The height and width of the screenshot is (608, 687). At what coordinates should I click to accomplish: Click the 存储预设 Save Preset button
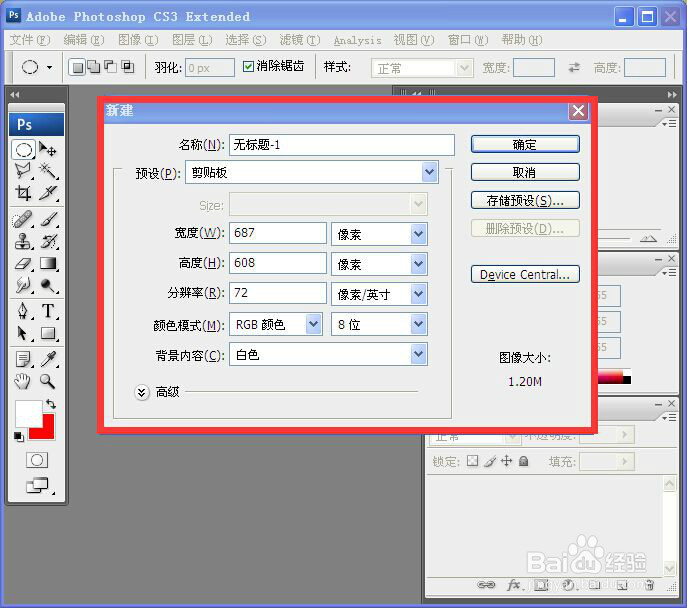(x=525, y=200)
